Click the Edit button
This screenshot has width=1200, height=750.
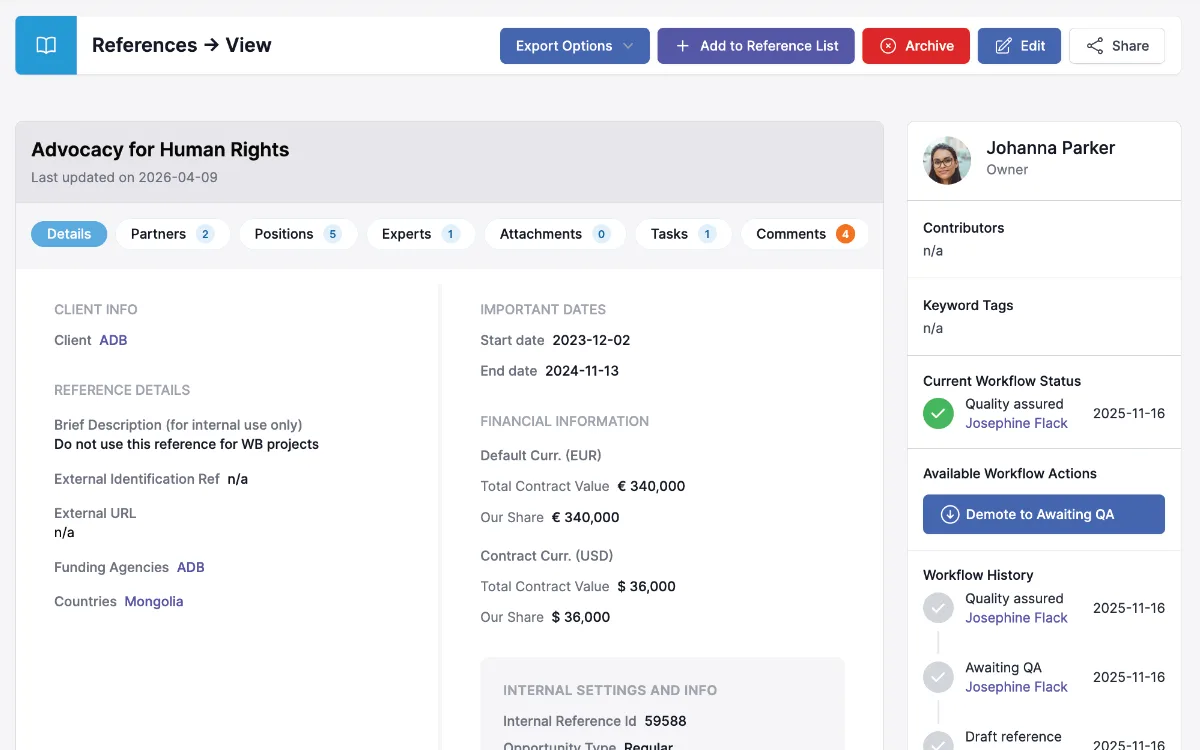point(1019,46)
